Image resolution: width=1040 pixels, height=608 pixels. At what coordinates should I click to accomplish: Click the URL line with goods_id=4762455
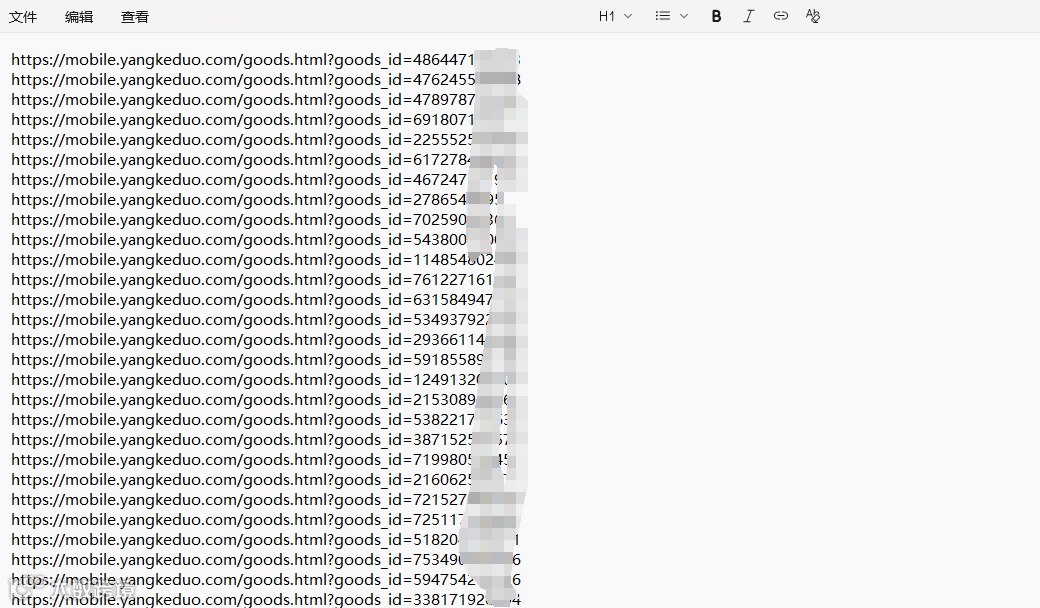(x=266, y=80)
